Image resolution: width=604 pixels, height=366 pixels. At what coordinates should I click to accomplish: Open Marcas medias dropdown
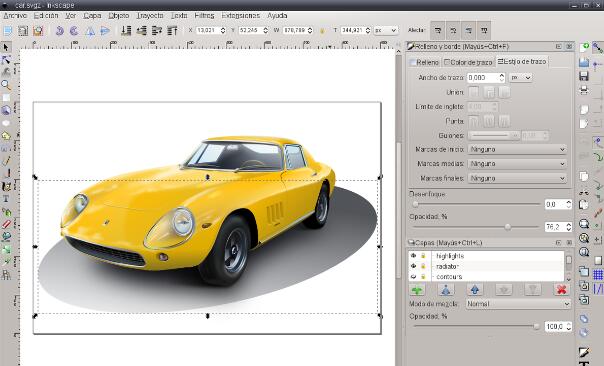point(517,164)
